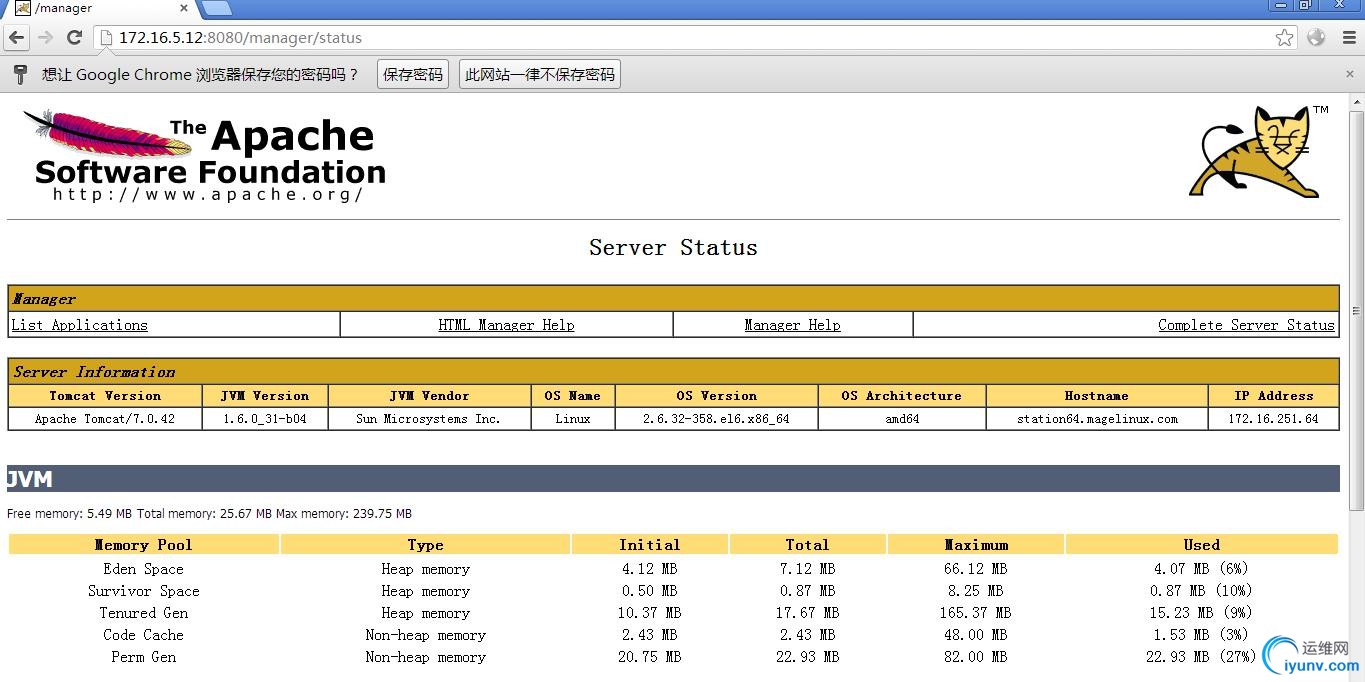
Task: Go forward with the browser forward arrow
Action: [x=45, y=38]
